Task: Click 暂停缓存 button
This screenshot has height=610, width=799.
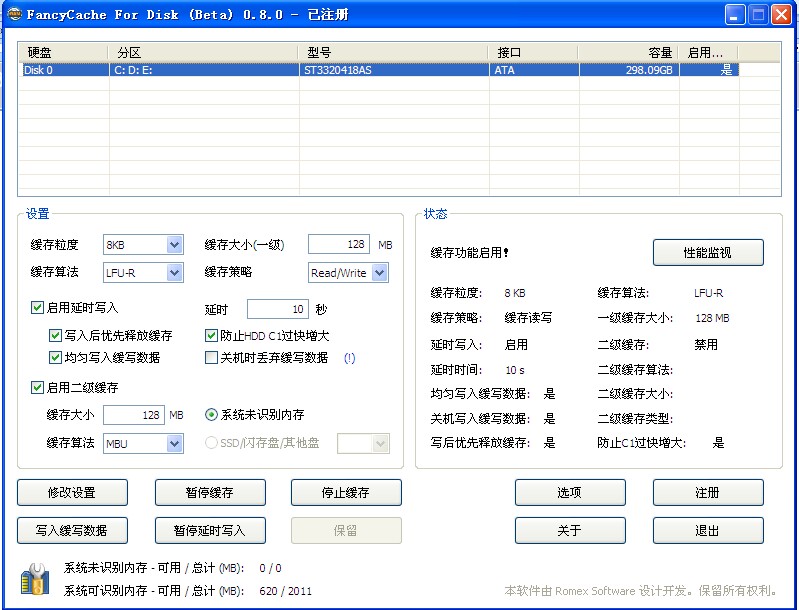Action: (x=210, y=492)
